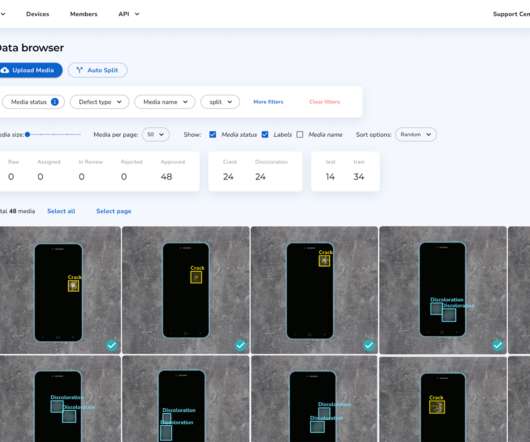Adjust the Media size slider handle
This screenshot has width=530, height=442.
pyautogui.click(x=27, y=134)
